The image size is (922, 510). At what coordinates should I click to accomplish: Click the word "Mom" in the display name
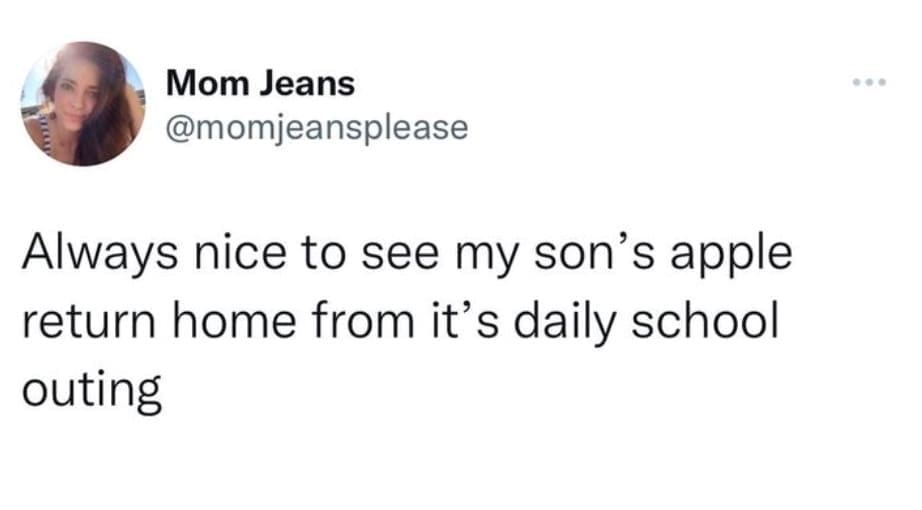200,84
